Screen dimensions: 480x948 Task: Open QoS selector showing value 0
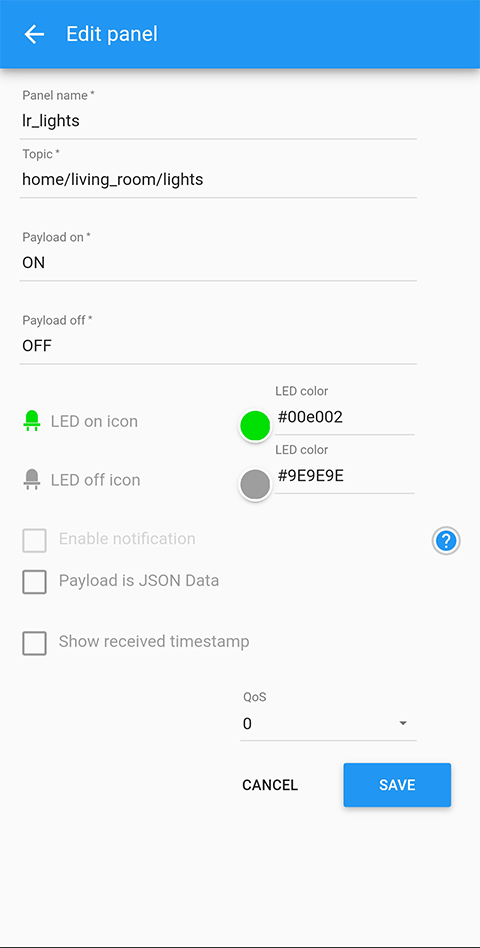point(328,723)
